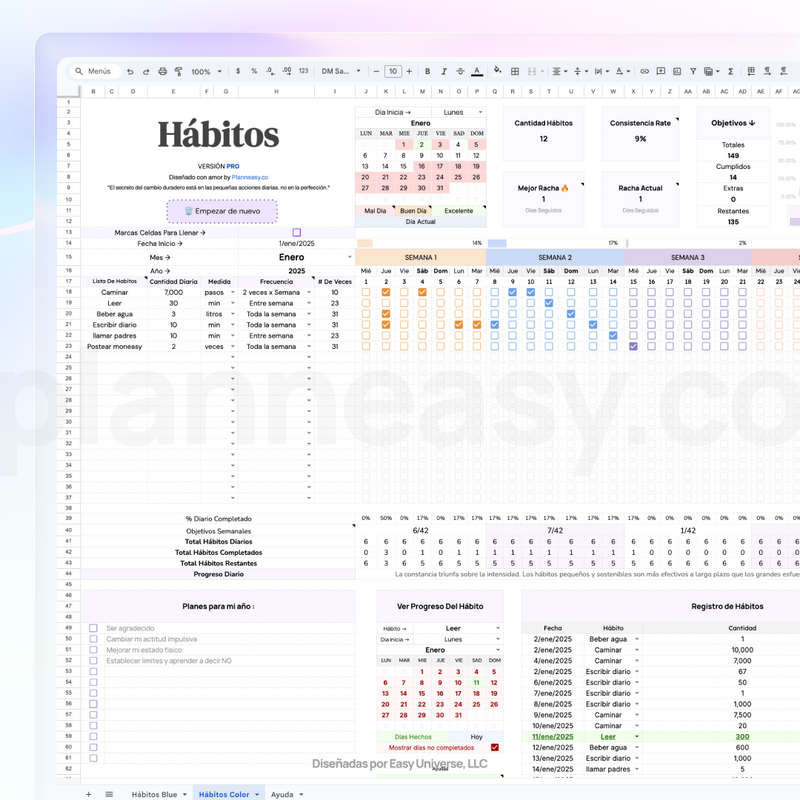Click the functions Σ icon
Viewport: 800px width, 800px height.
730,71
